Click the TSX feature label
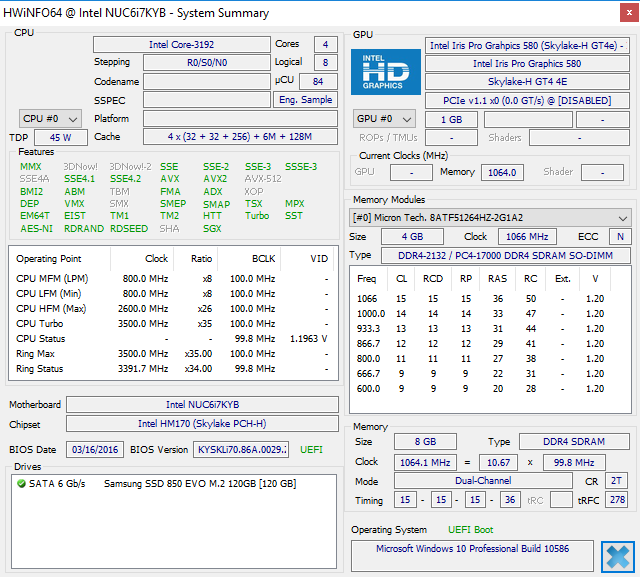The image size is (640, 577). 253,204
